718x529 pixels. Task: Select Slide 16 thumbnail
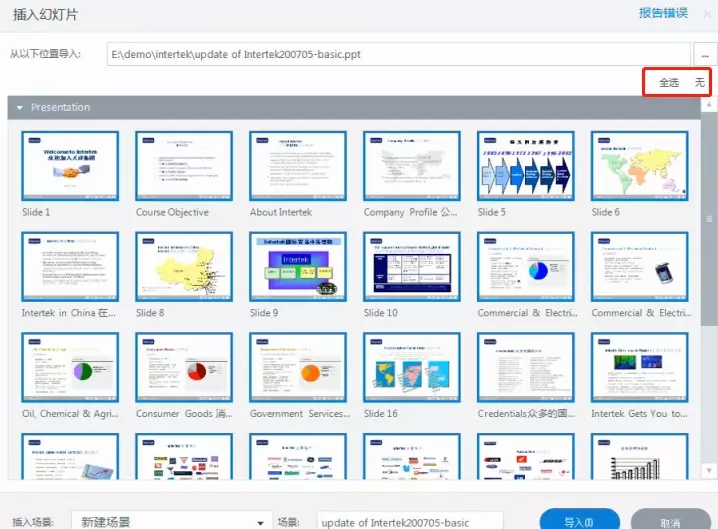(x=412, y=367)
